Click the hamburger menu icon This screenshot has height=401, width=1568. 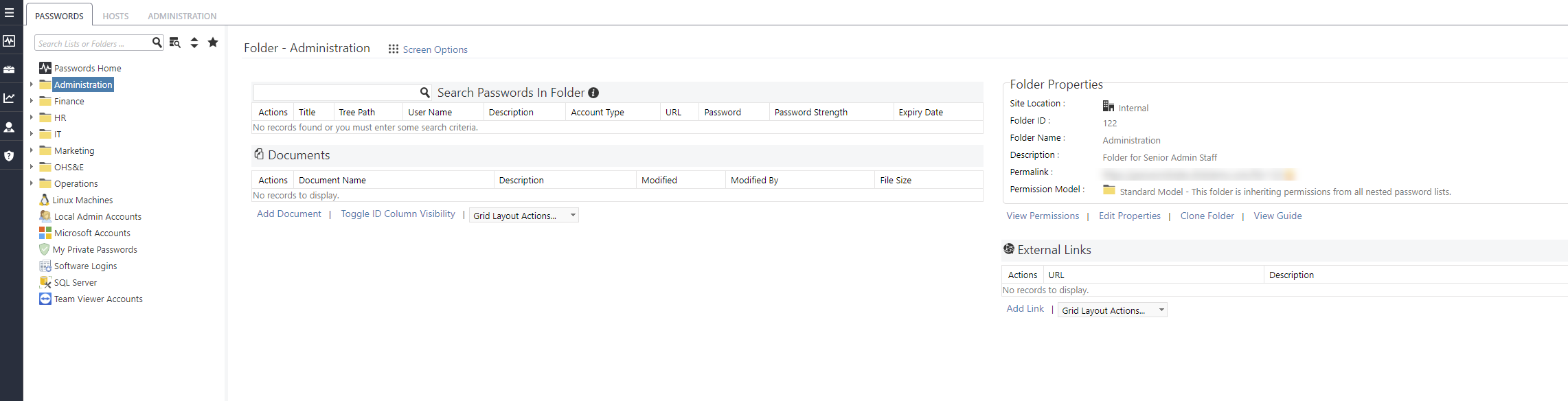(x=10, y=13)
